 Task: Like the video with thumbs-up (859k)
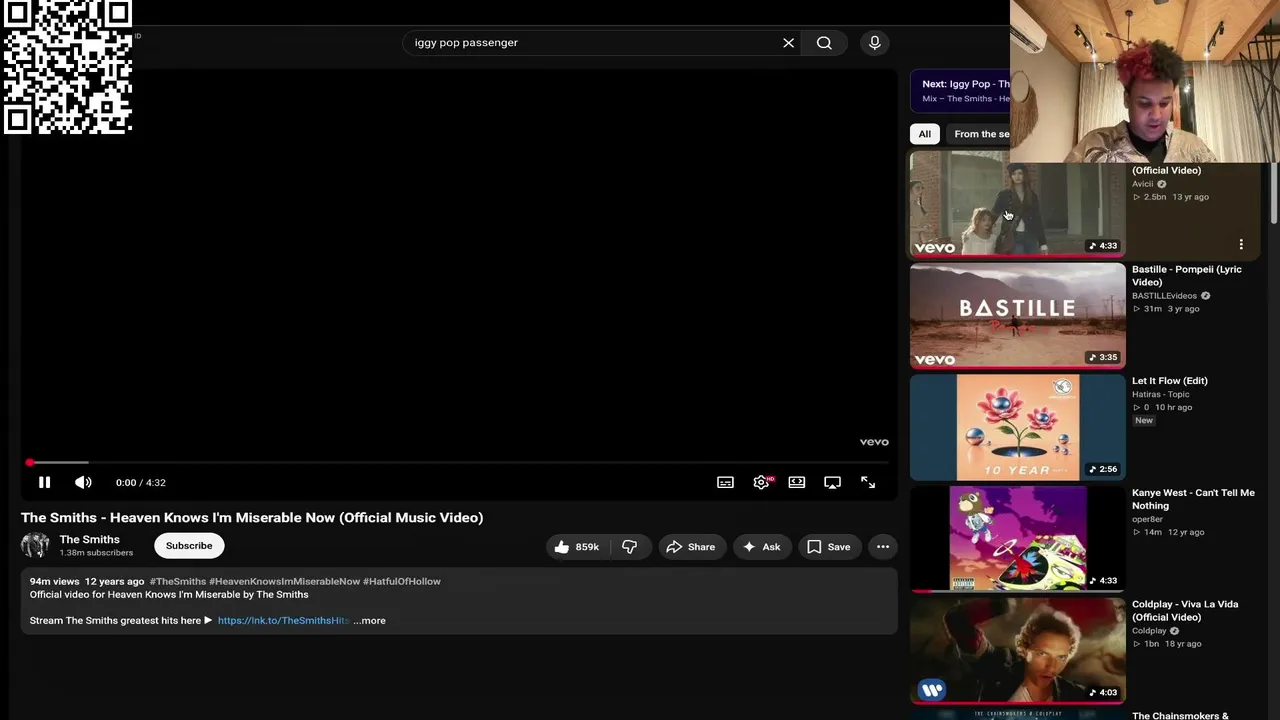[x=577, y=547]
